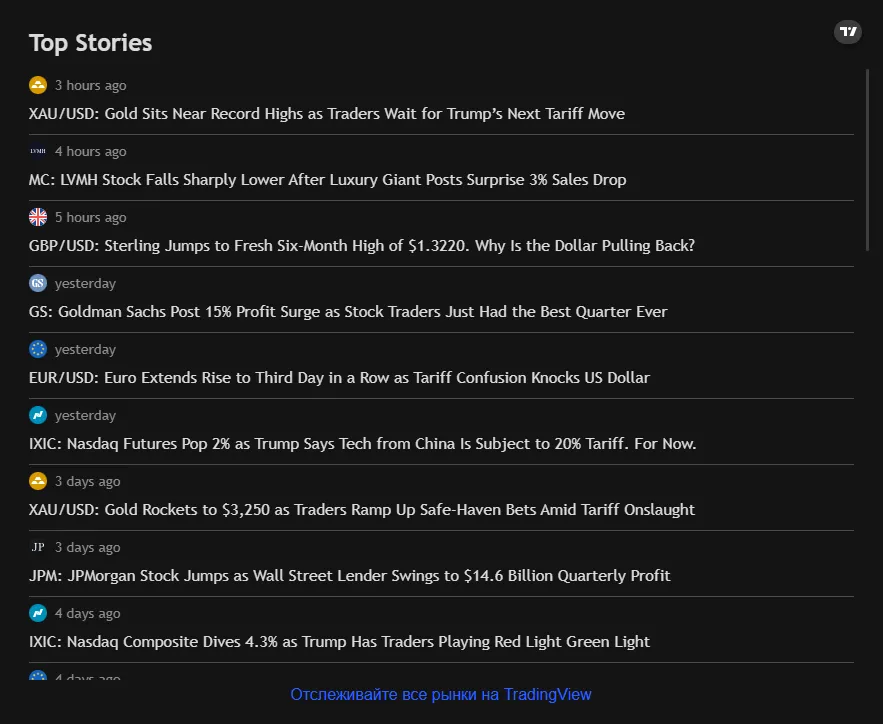Click gold icon beside 3 hours ago story

pos(38,85)
